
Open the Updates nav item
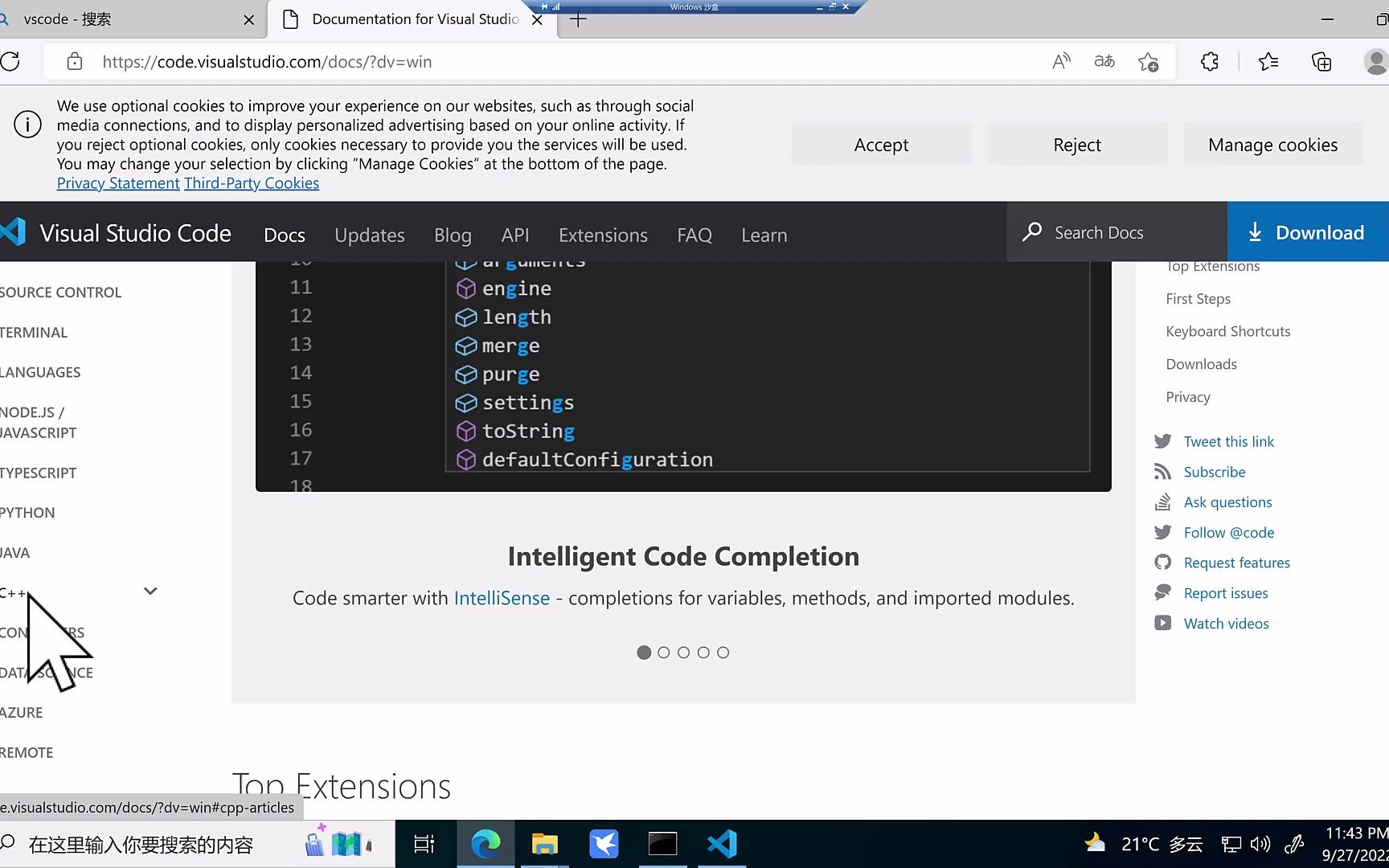pos(369,235)
